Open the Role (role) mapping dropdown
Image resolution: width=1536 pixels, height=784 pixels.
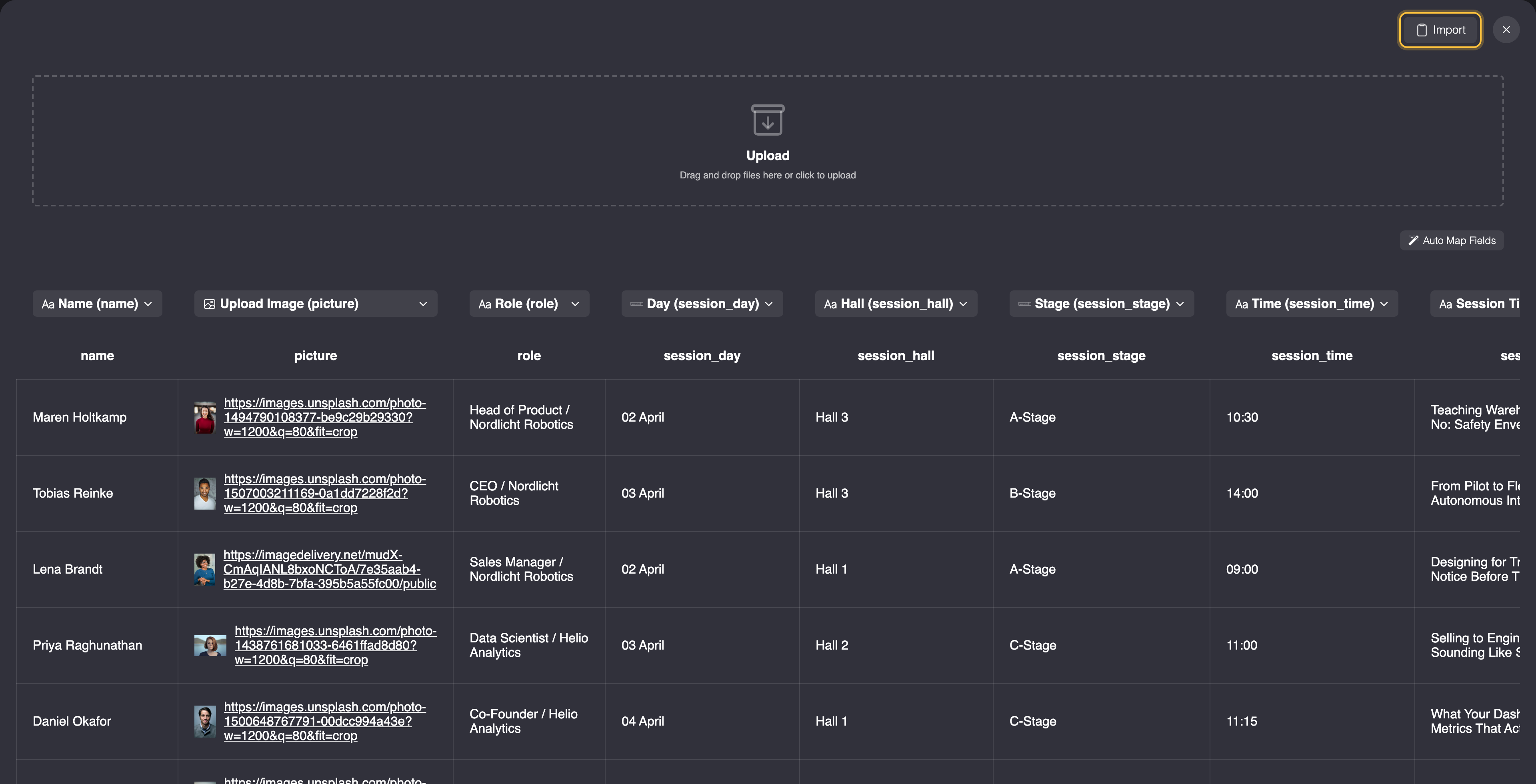[529, 304]
